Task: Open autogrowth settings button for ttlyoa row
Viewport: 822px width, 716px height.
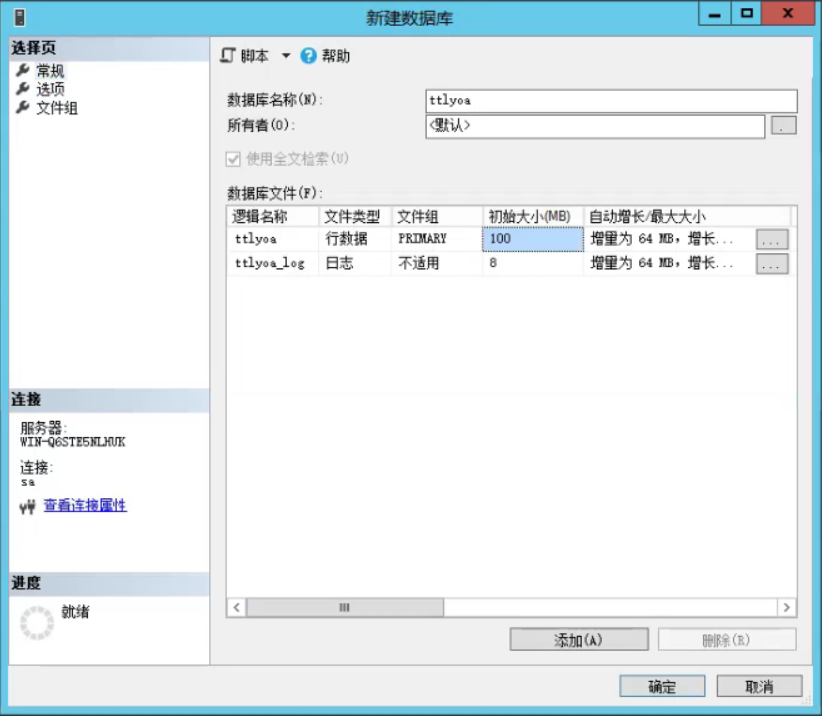Action: [x=772, y=240]
